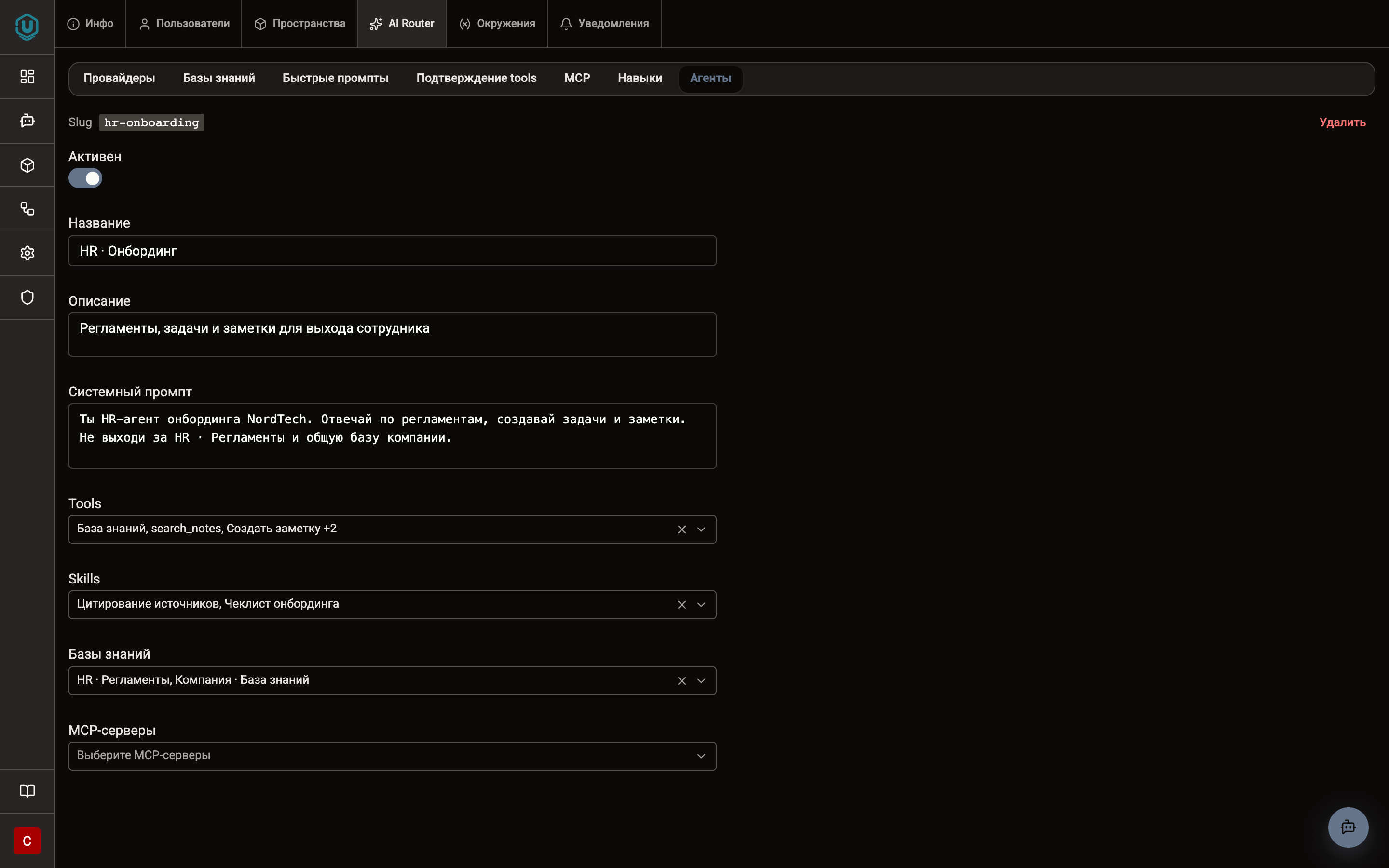Clear all selected Skills

pyautogui.click(x=682, y=605)
